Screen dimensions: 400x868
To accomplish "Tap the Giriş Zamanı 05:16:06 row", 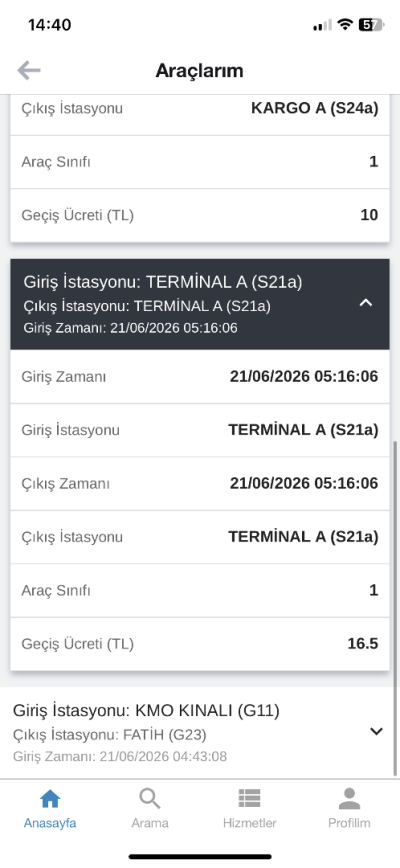I will click(x=200, y=377).
